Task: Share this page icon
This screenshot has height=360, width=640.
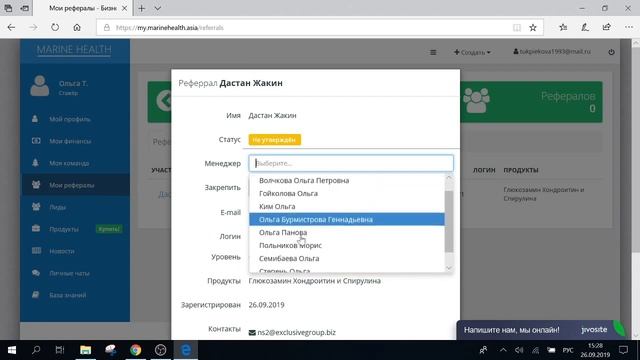Action: (x=607, y=28)
